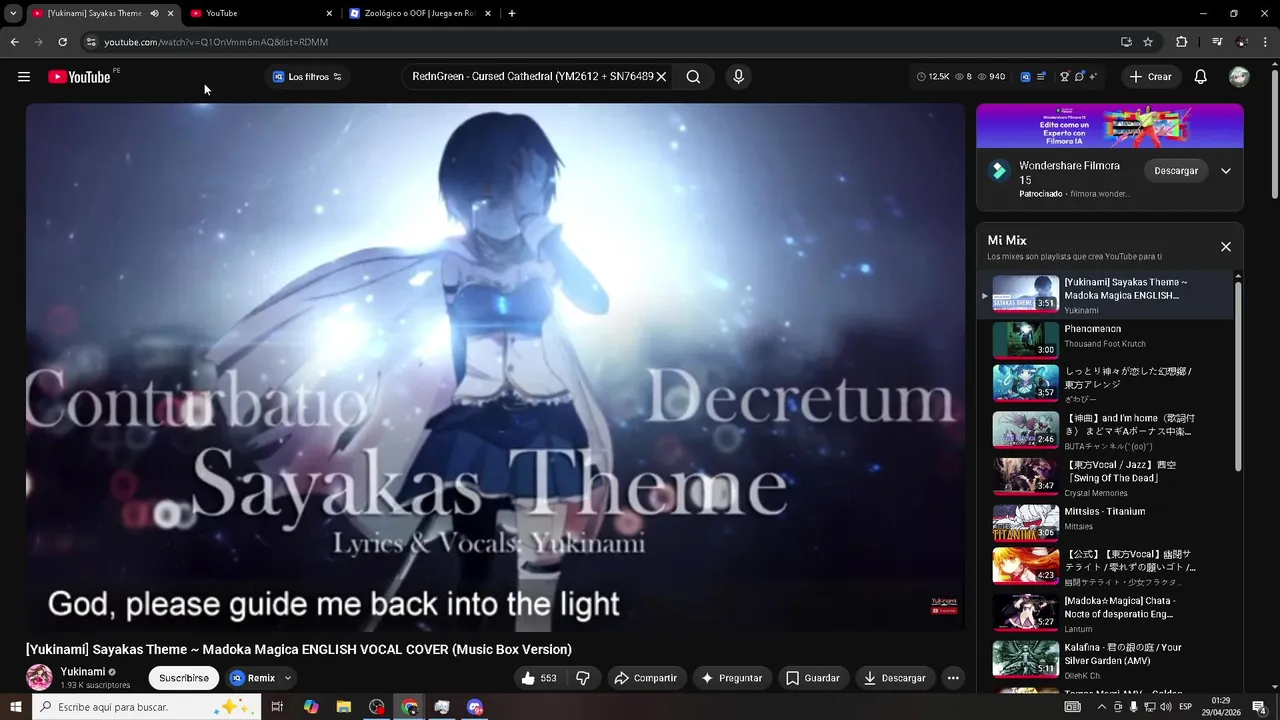Click the Remix button
Viewport: 1280px width, 720px height.
(x=253, y=678)
